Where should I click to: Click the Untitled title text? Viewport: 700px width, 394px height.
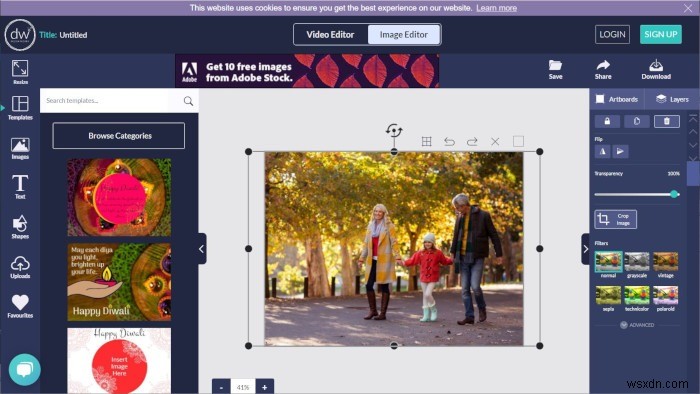(x=73, y=35)
